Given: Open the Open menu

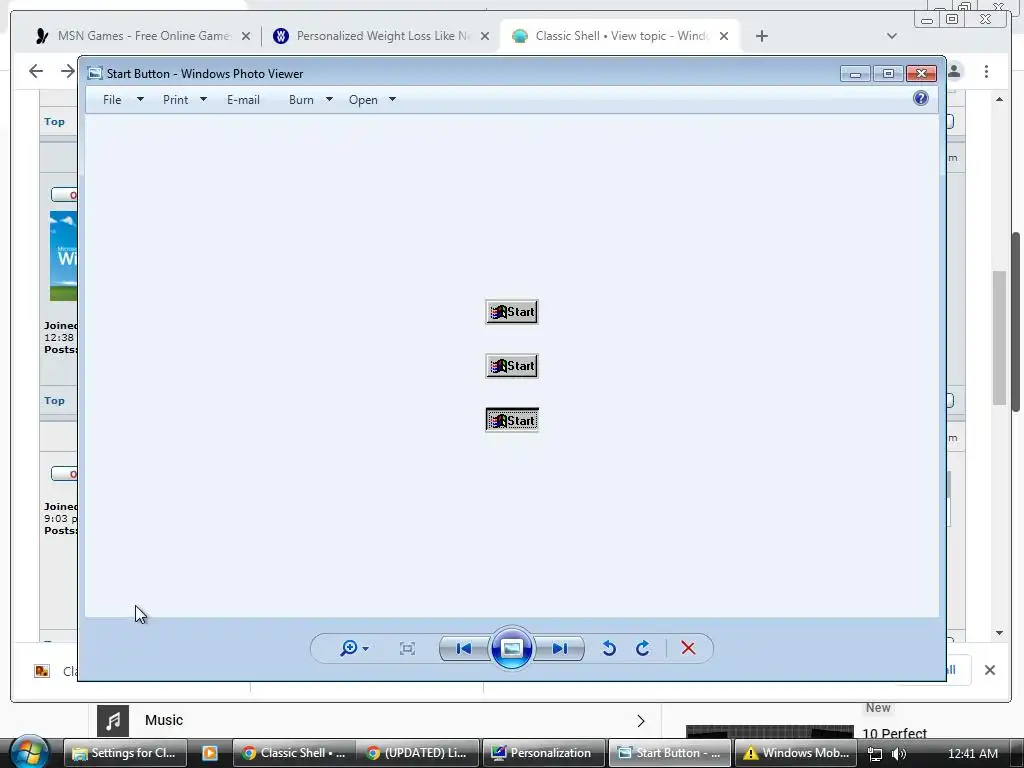Looking at the screenshot, I should (x=363, y=99).
